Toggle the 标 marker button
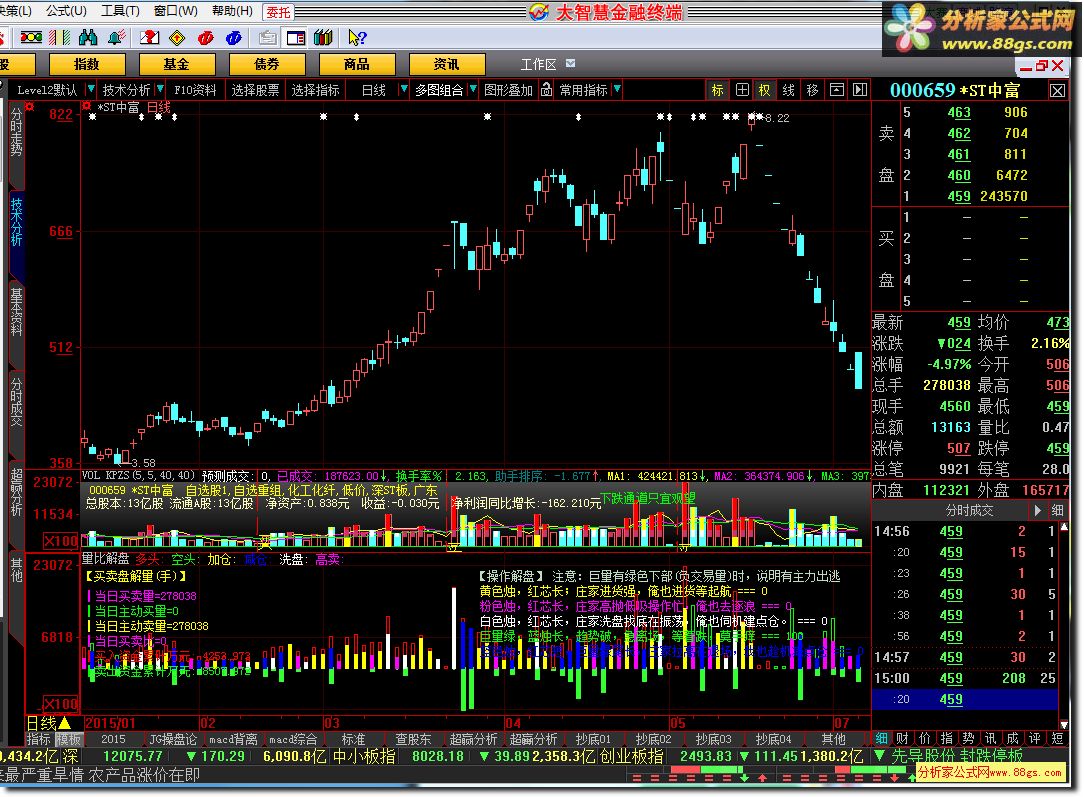 point(718,90)
